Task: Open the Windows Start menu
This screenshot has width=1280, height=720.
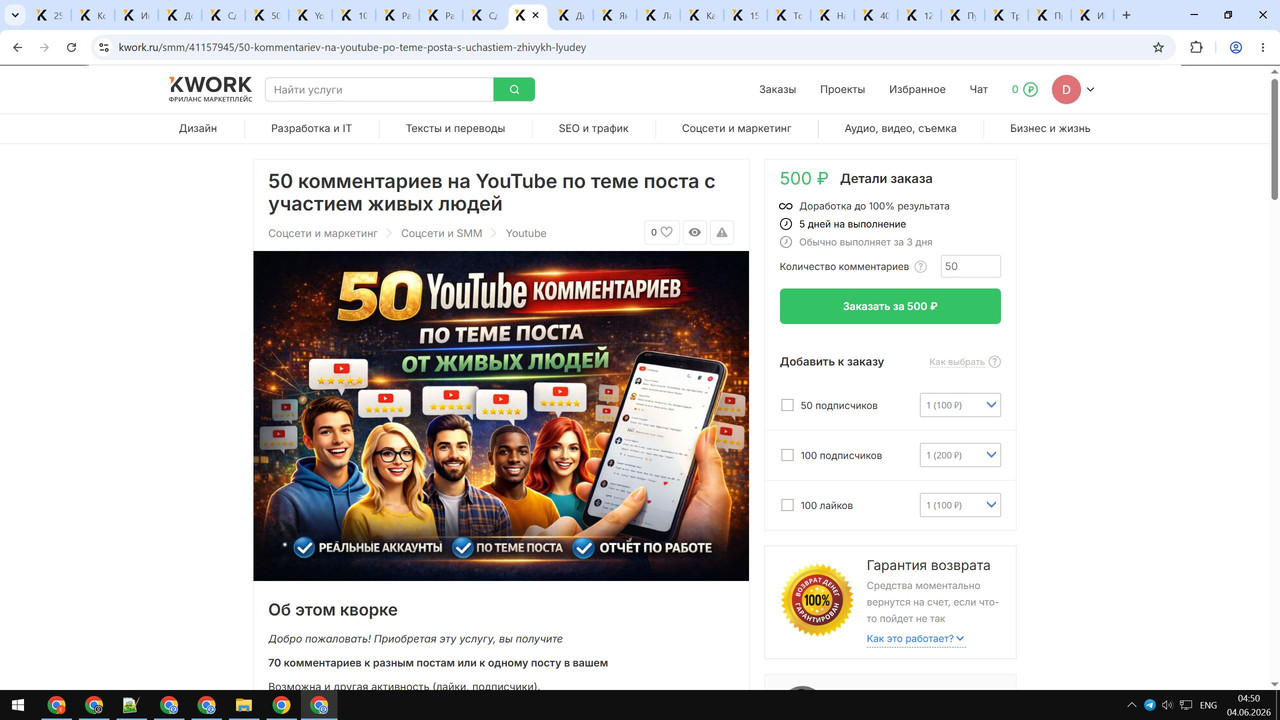Action: (19, 705)
